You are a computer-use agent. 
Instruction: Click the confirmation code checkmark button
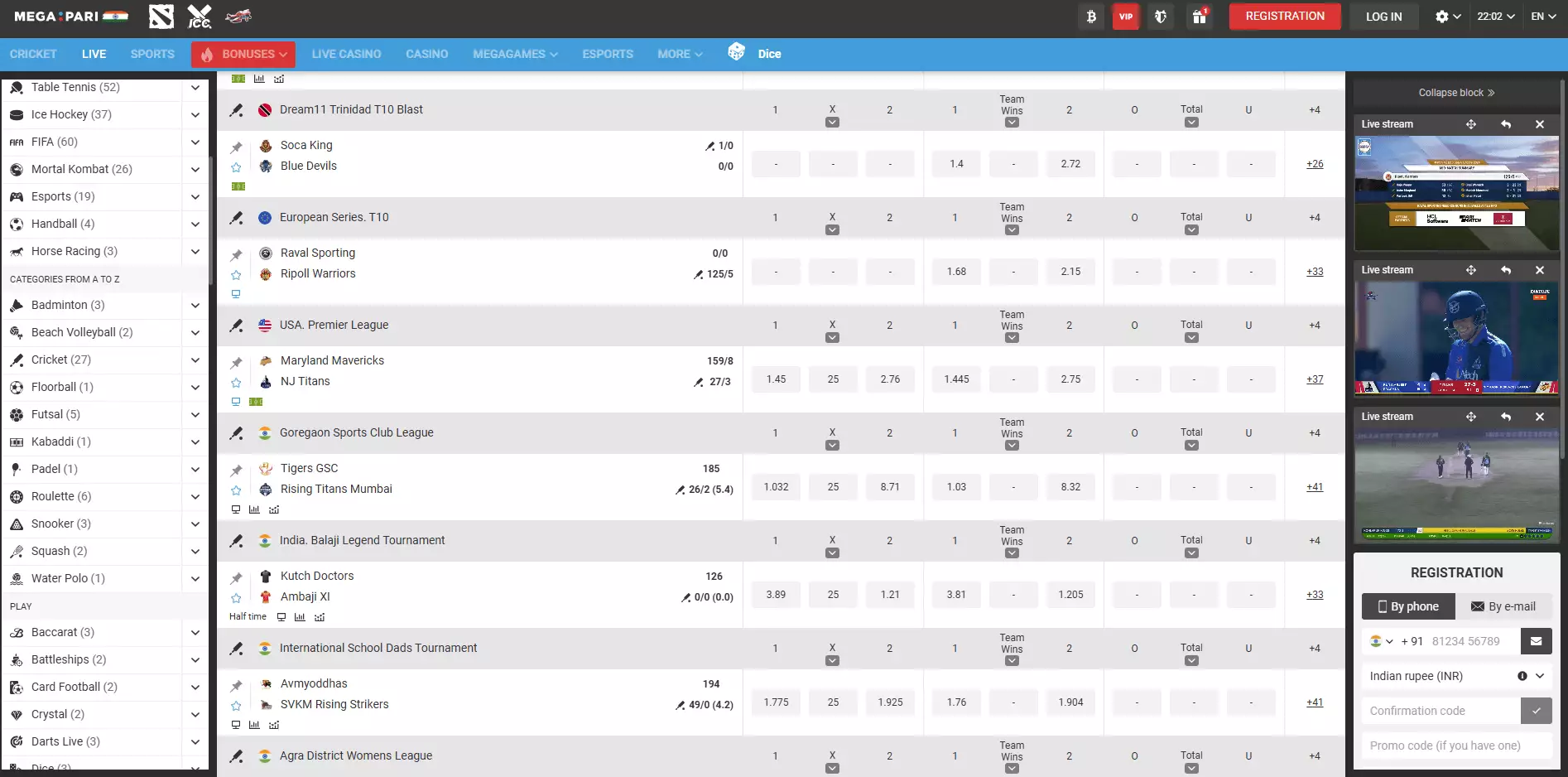(1537, 711)
